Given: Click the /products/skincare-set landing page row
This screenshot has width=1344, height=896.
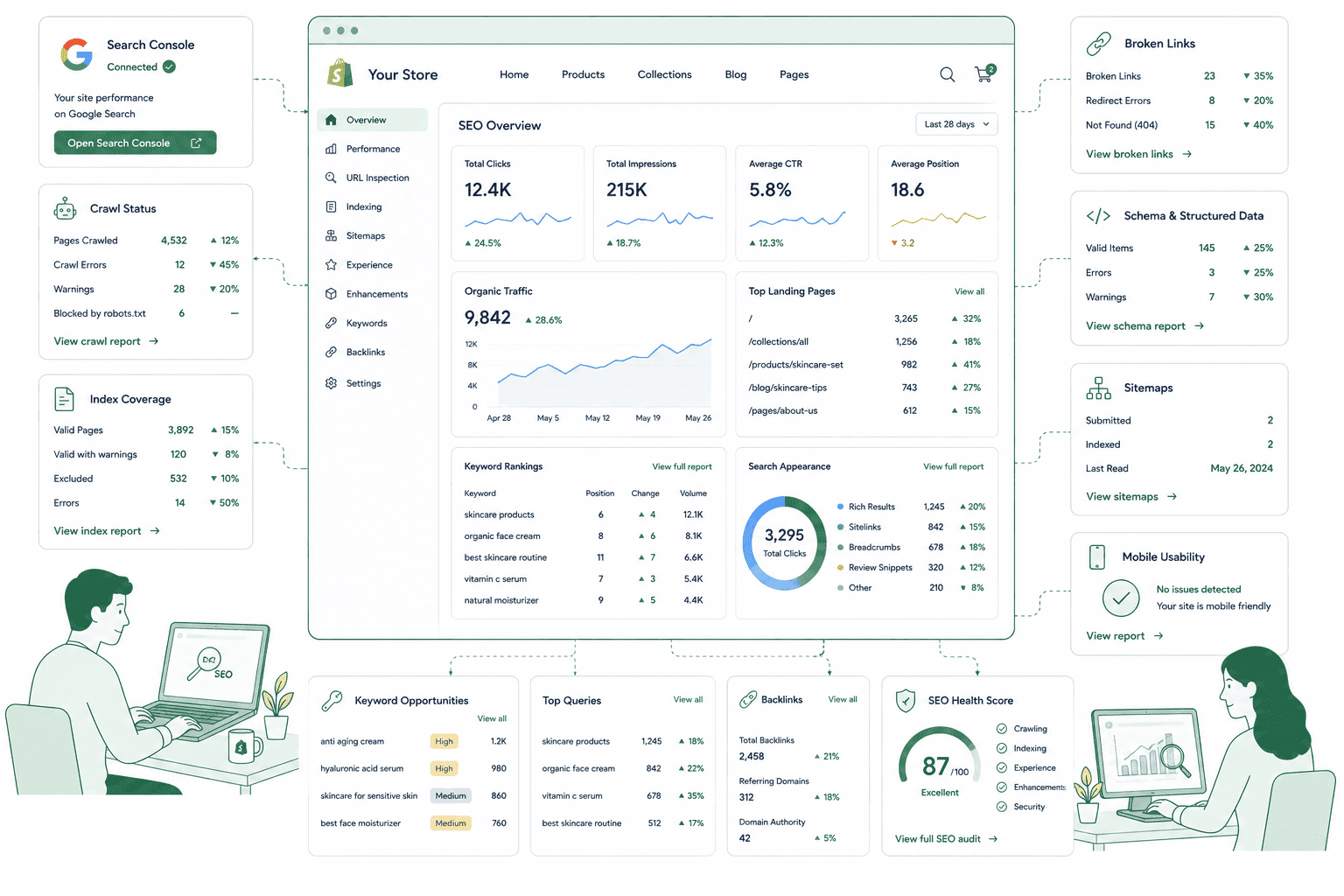Looking at the screenshot, I should (865, 365).
